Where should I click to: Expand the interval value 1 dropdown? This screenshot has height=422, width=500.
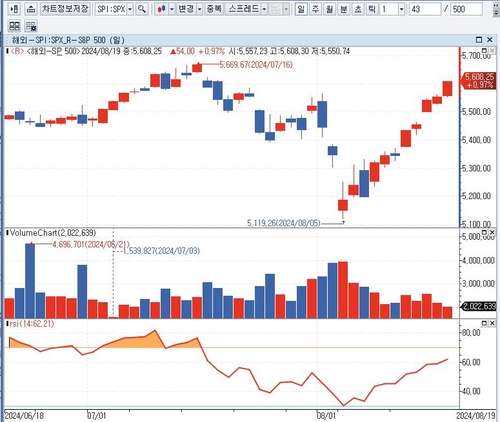(402, 9)
